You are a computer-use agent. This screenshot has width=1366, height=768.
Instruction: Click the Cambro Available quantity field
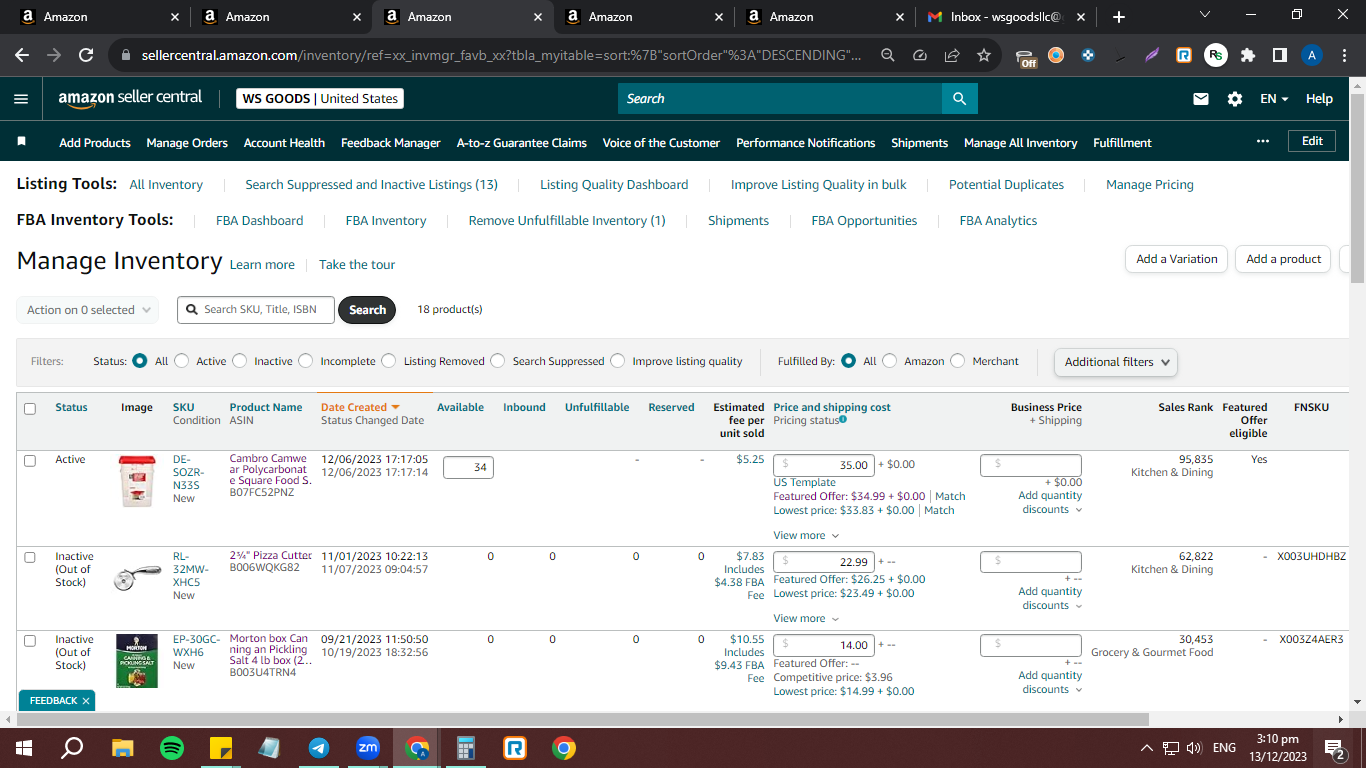[x=469, y=467]
